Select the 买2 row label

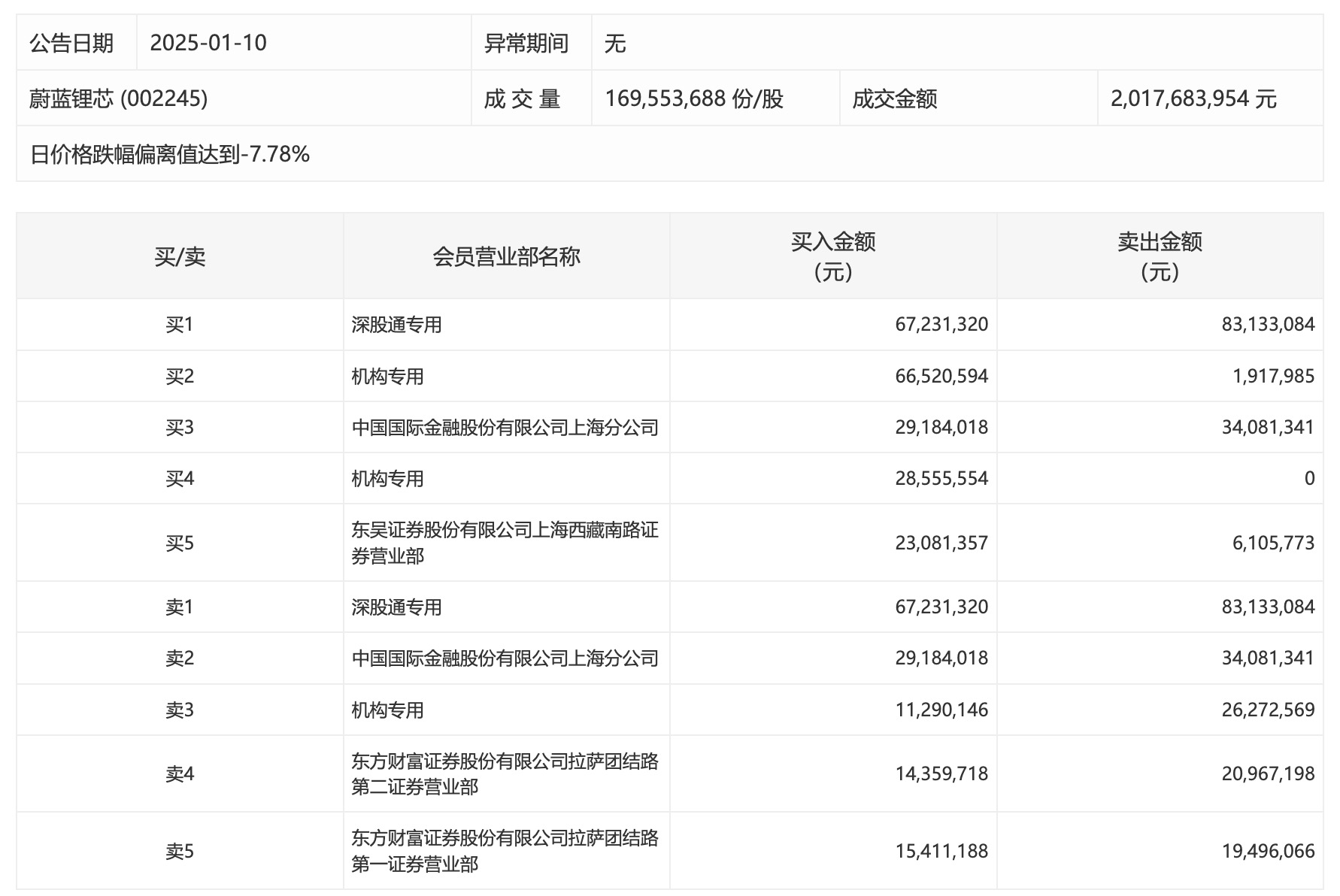coord(180,376)
